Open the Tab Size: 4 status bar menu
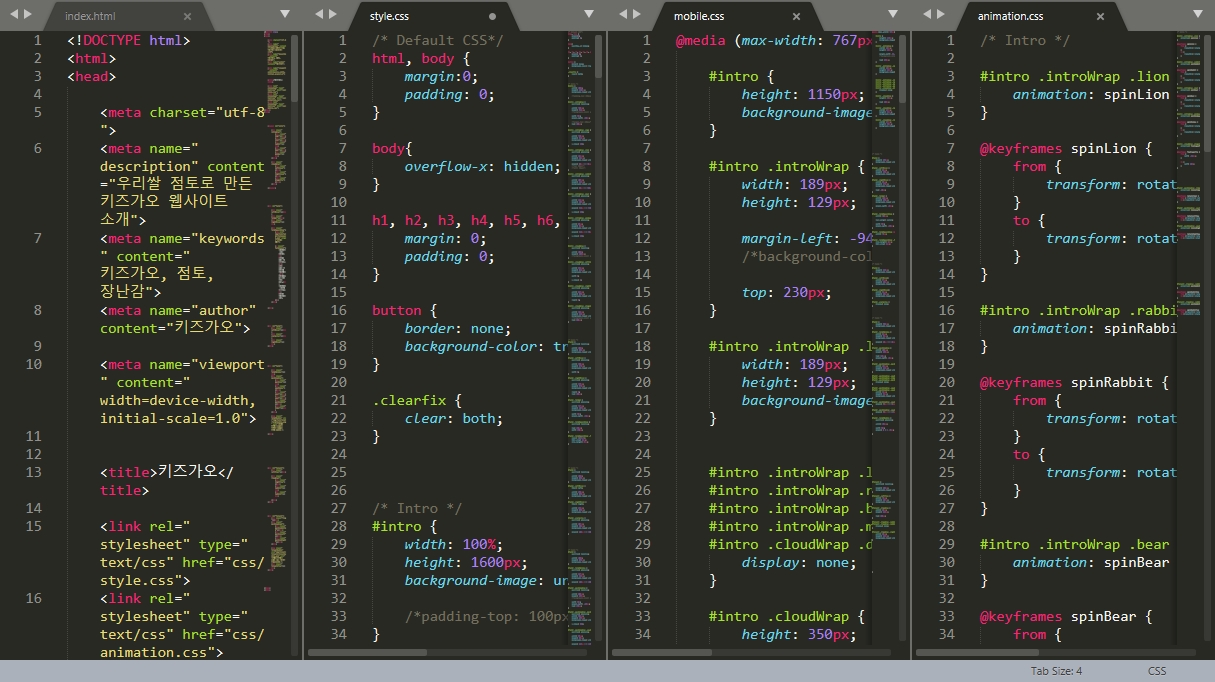This screenshot has height=682, width=1215. click(x=1056, y=671)
